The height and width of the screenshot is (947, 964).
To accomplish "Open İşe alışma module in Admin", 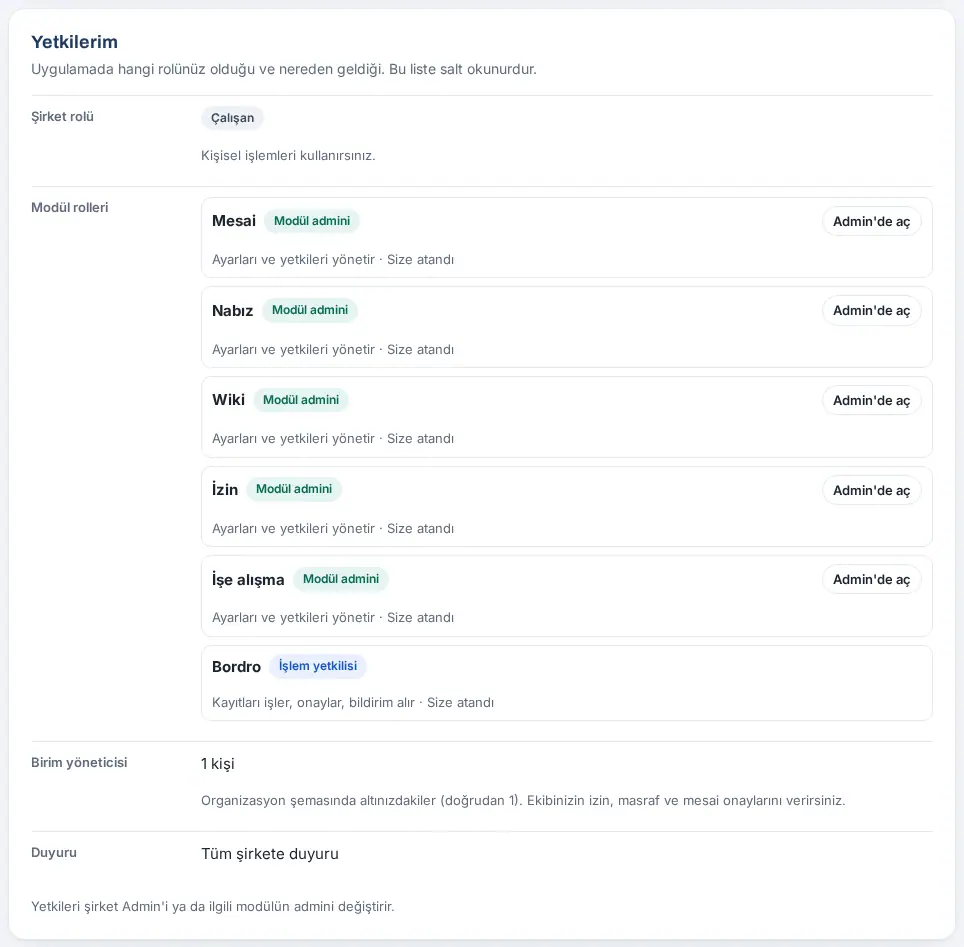I will 871,579.
